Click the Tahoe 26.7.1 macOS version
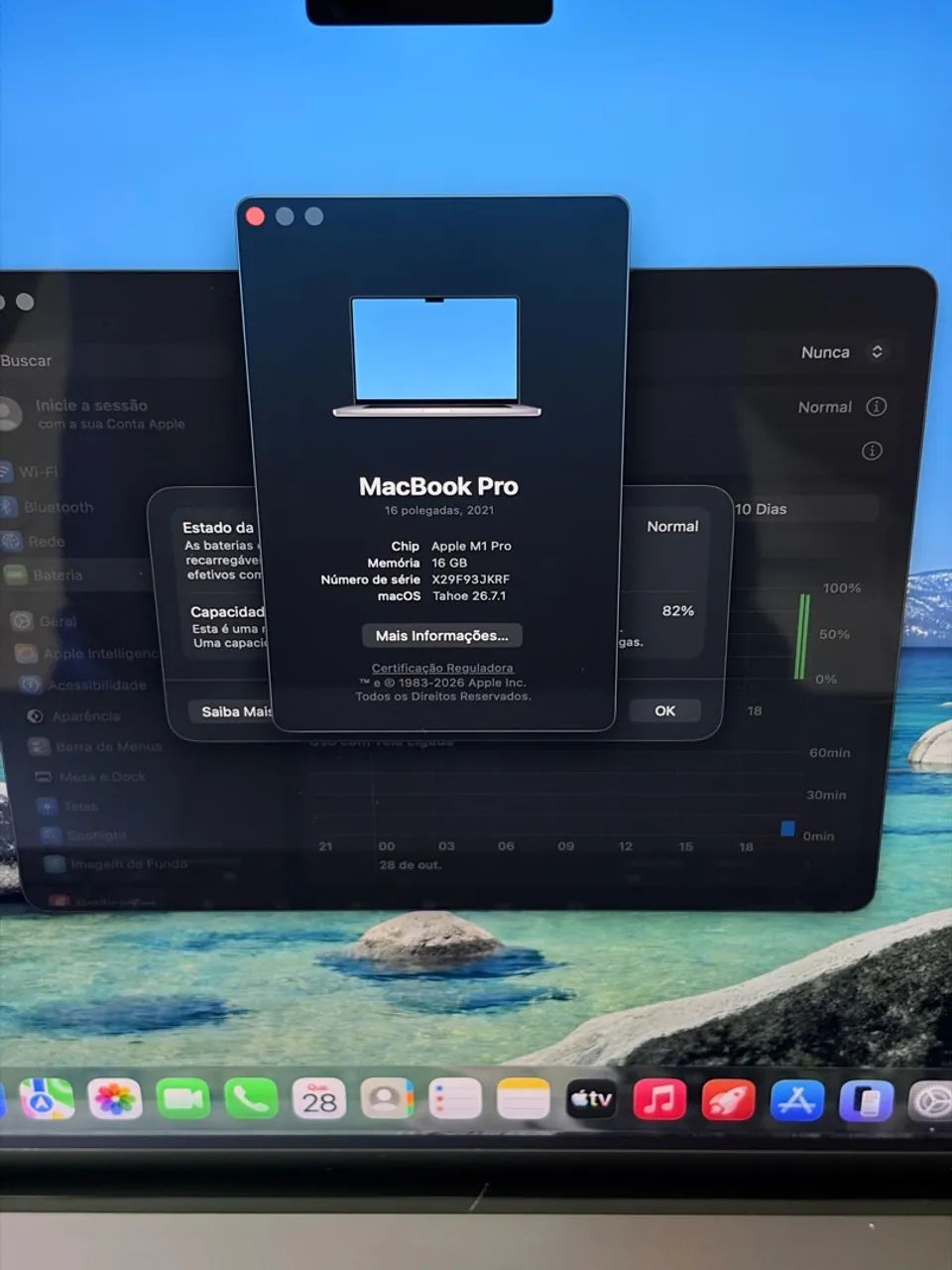The image size is (952, 1270). point(469,596)
